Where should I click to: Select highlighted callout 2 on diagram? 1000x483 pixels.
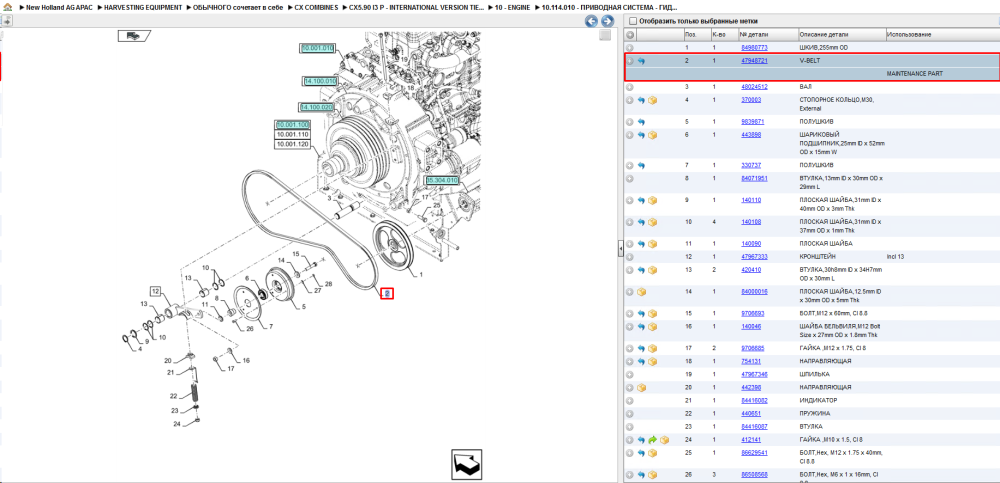point(386,294)
